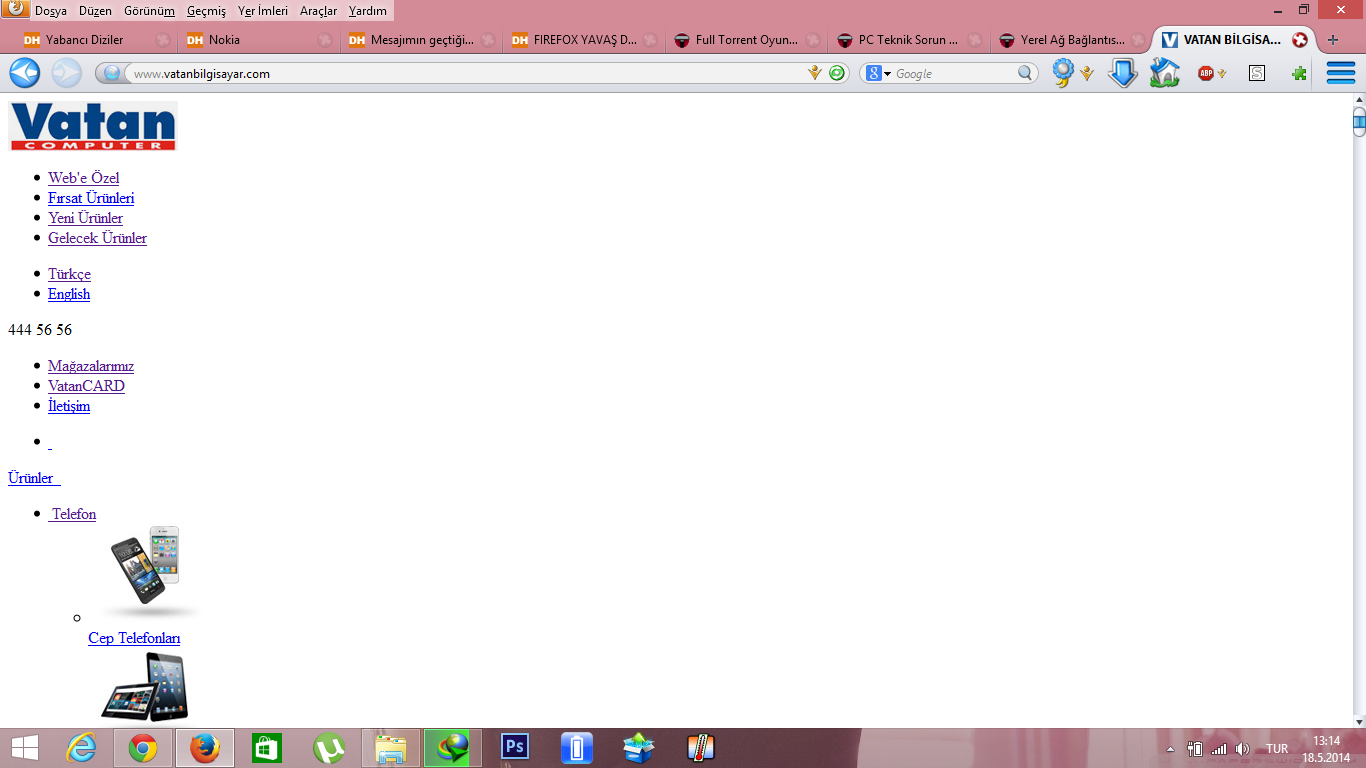Viewport: 1366px width, 768px height.
Task: Open File Explorer from the taskbar
Action: [x=391, y=748]
